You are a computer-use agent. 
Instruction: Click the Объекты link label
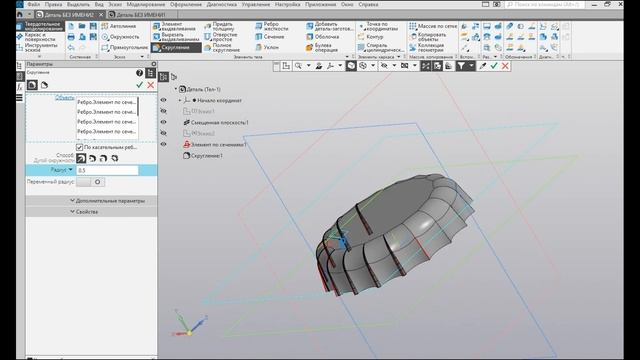point(64,98)
